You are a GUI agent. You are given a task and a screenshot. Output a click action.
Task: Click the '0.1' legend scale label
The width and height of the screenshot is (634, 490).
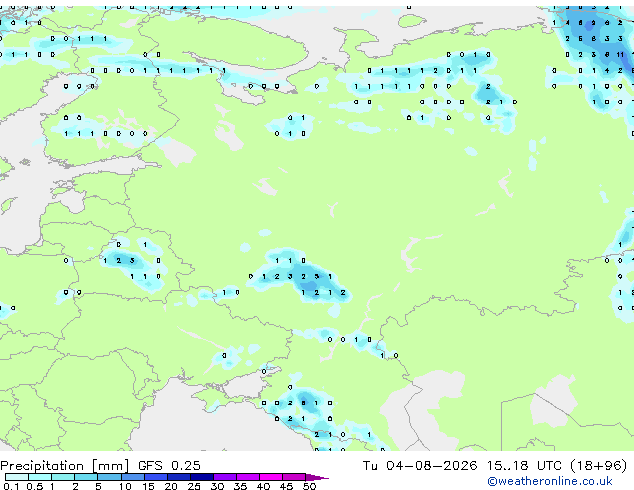11,486
